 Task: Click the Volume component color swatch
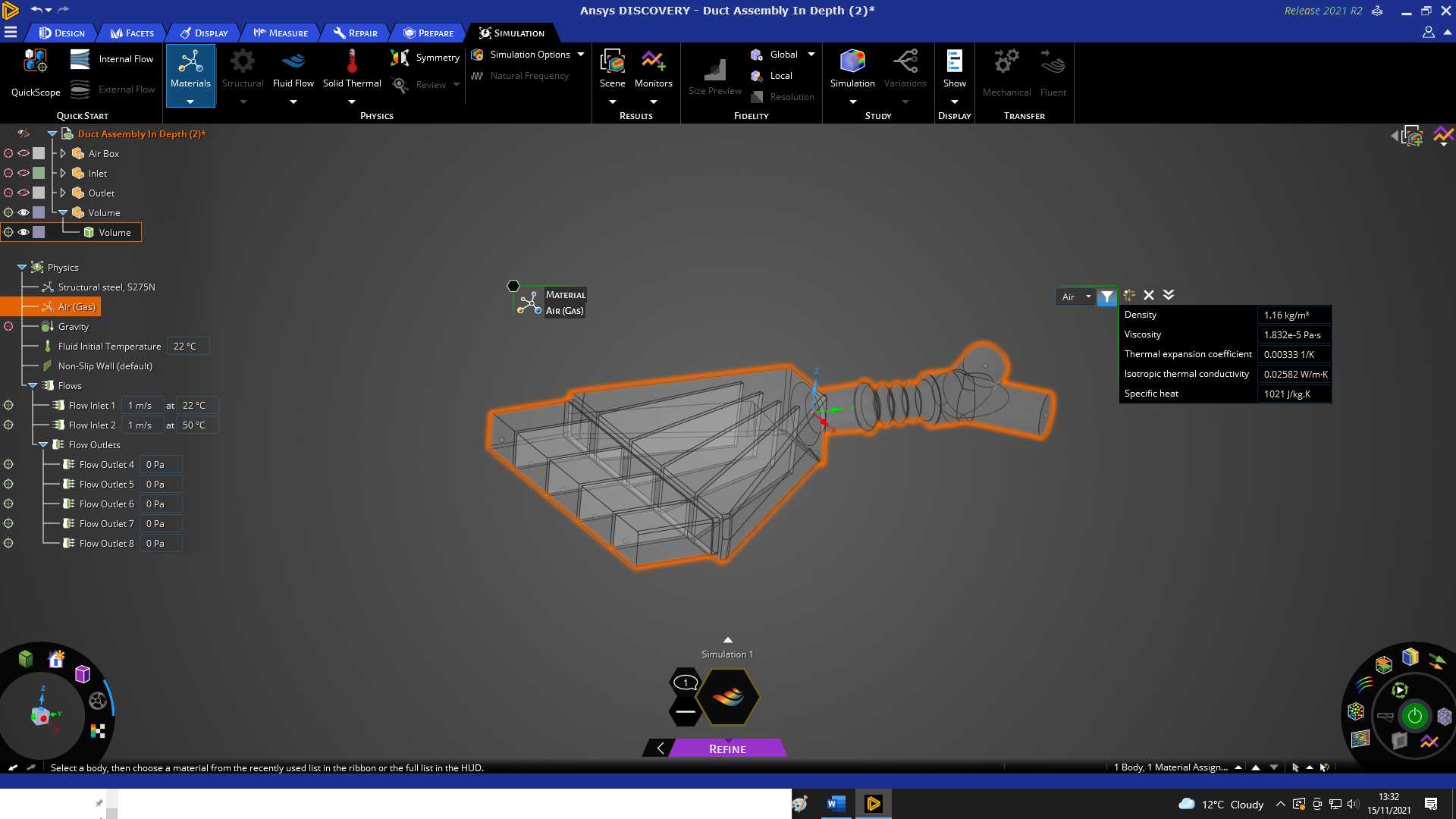(39, 213)
